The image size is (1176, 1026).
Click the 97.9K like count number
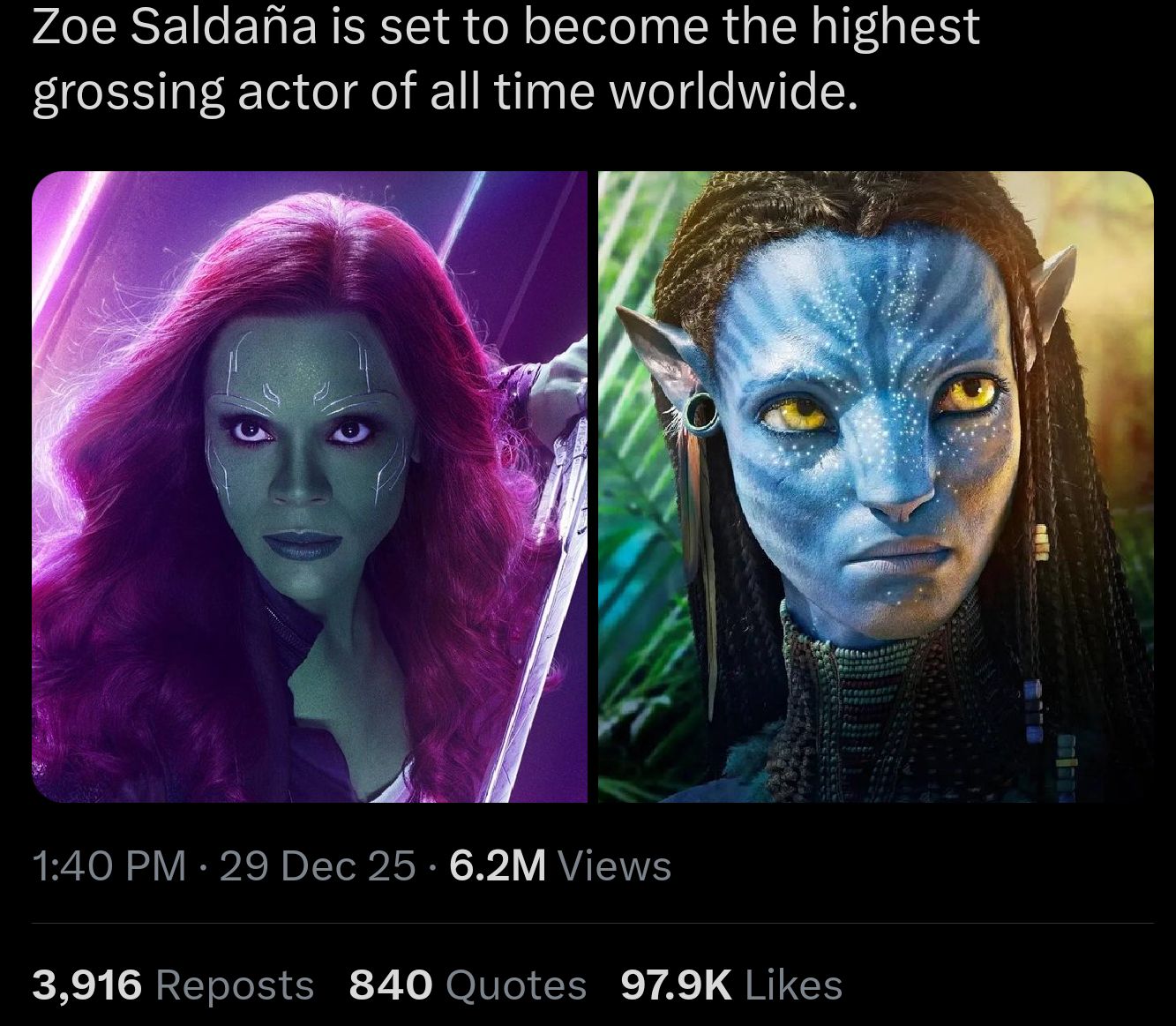click(677, 985)
